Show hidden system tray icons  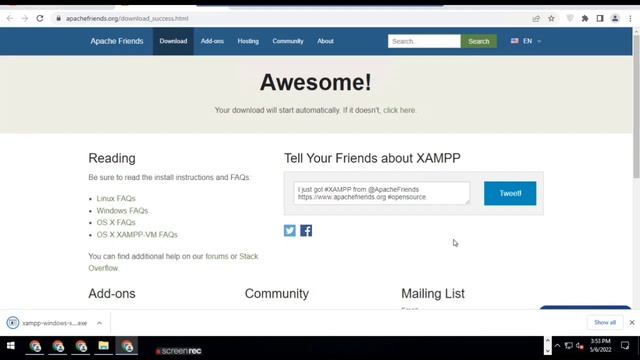pyautogui.click(x=557, y=346)
